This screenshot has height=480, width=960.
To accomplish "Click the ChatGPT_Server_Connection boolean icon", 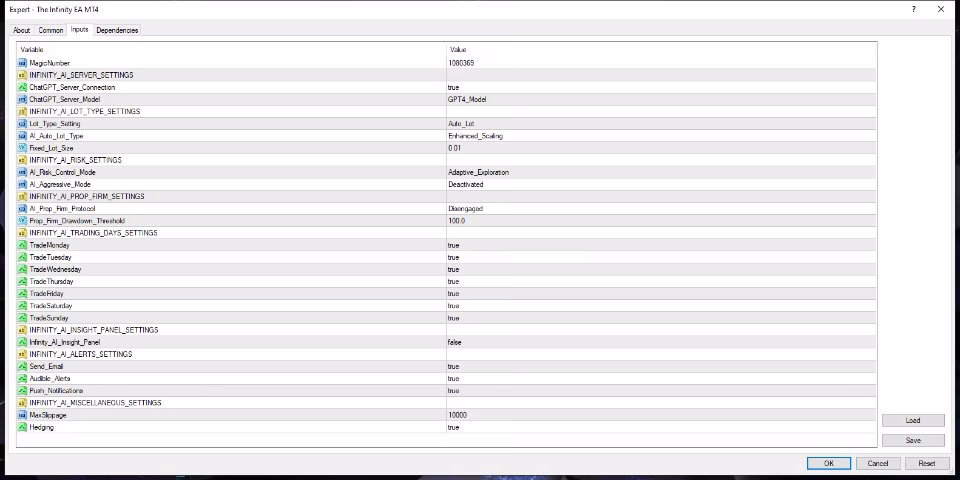I will point(23,87).
